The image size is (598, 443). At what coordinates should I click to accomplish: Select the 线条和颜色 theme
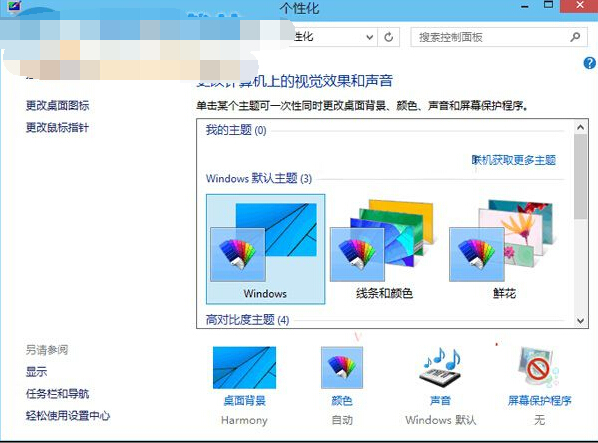pyautogui.click(x=384, y=249)
